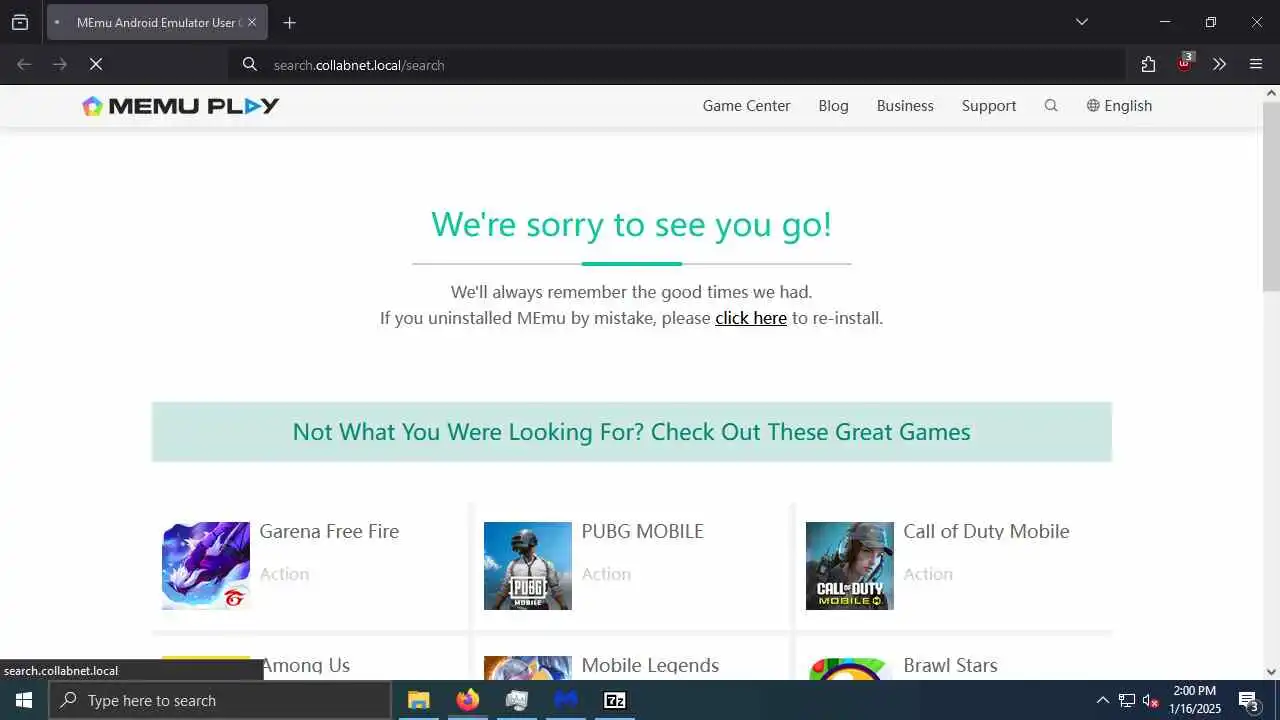This screenshot has width=1280, height=720.
Task: Open the Call of Duty Mobile title
Action: (986, 531)
